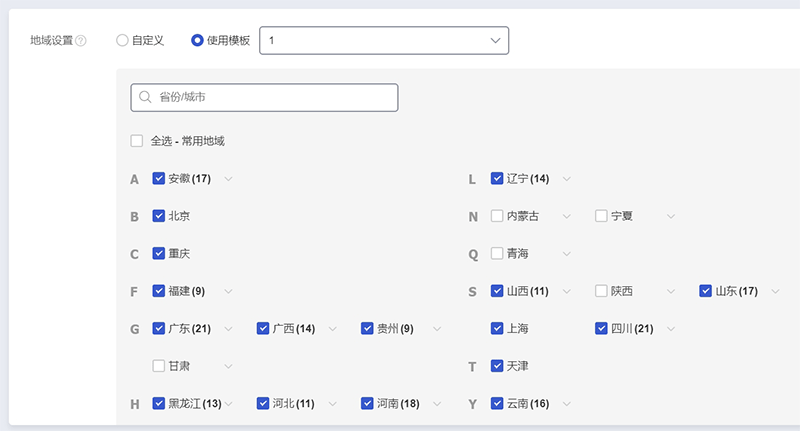
Task: Expand the 云南 chevron arrow
Action: [567, 404]
